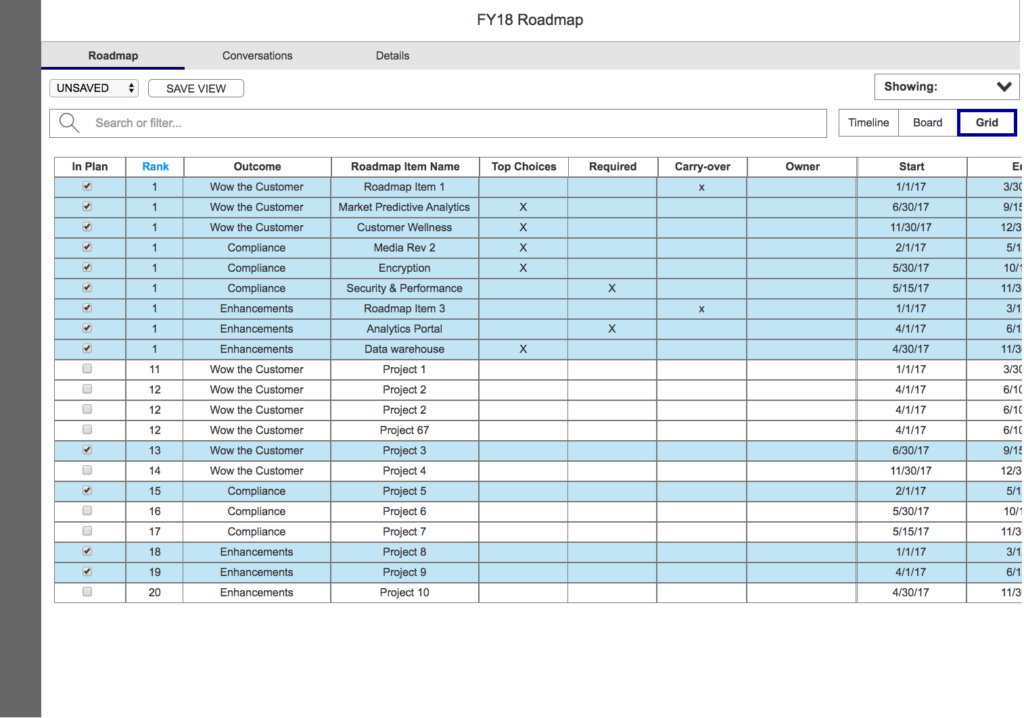This screenshot has height=718, width=1024.
Task: Open the UNSAVED view selector
Action: 95,88
